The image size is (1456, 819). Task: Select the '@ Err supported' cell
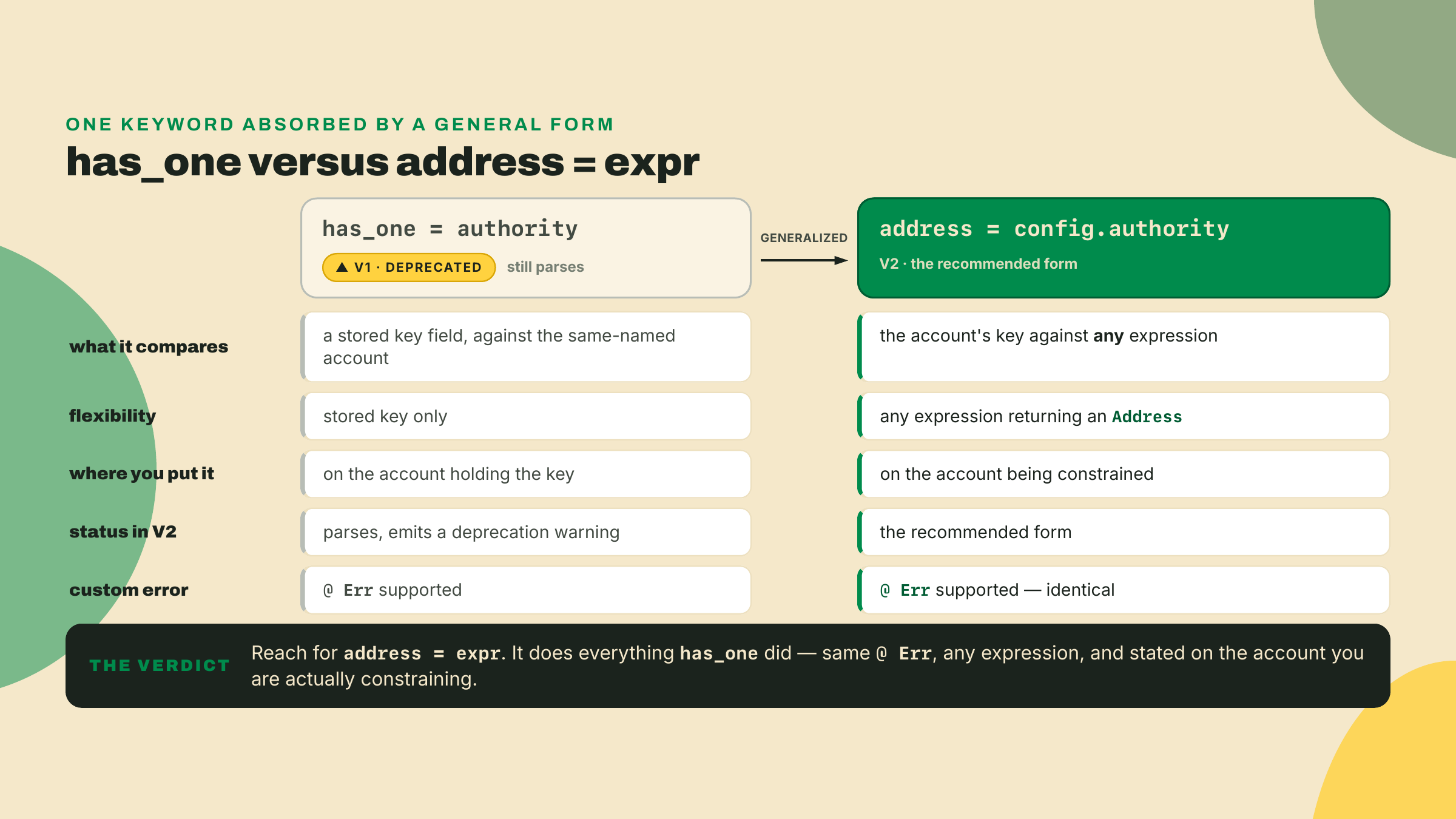click(x=526, y=590)
